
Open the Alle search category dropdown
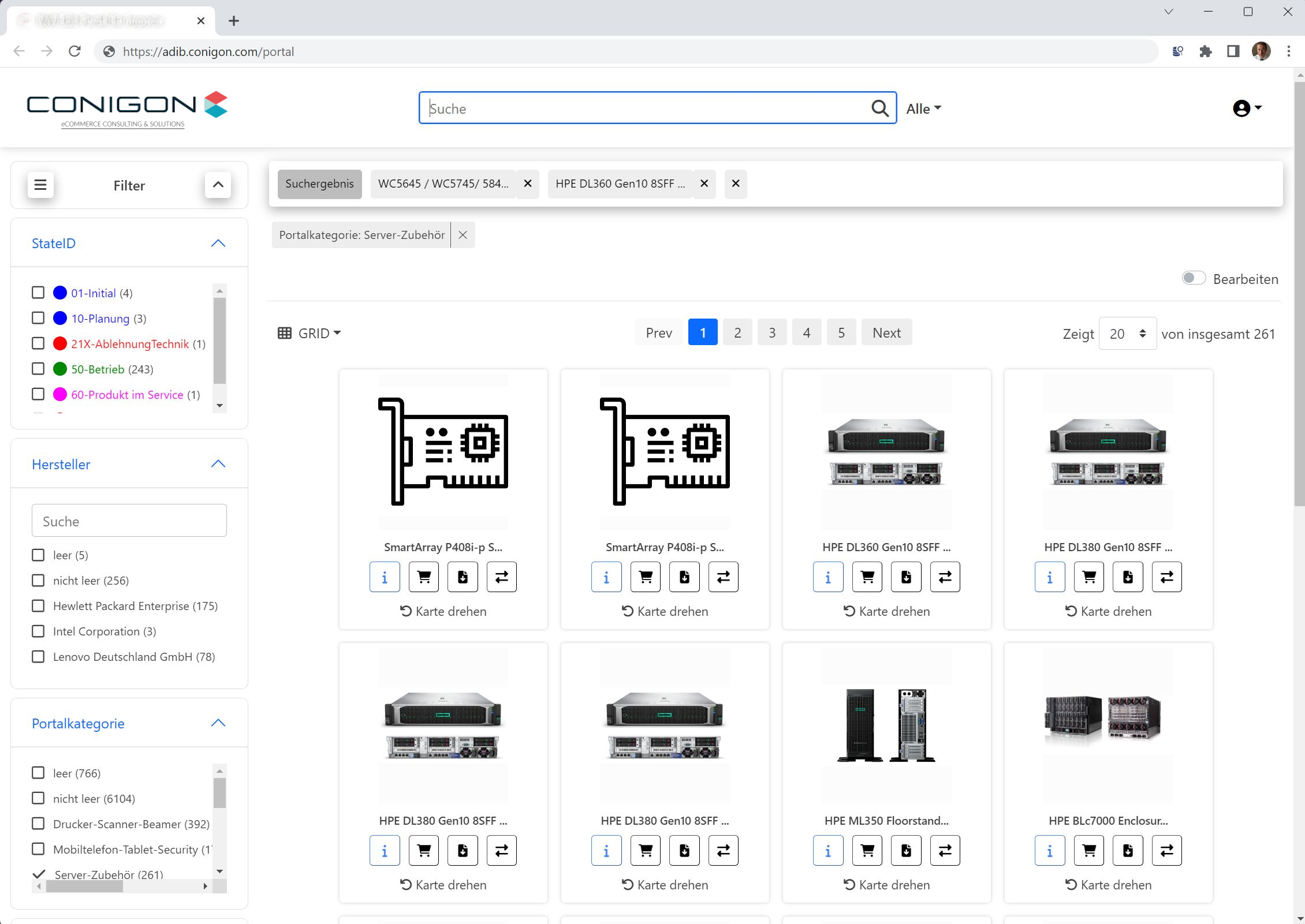tap(922, 108)
